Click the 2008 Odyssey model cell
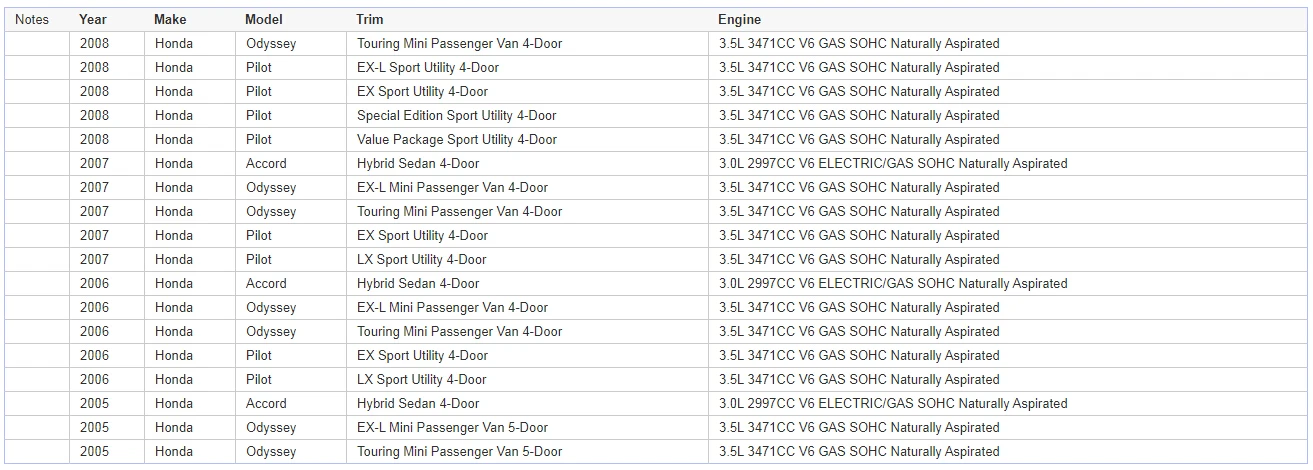Viewport: 1313px width, 470px height. 271,44
